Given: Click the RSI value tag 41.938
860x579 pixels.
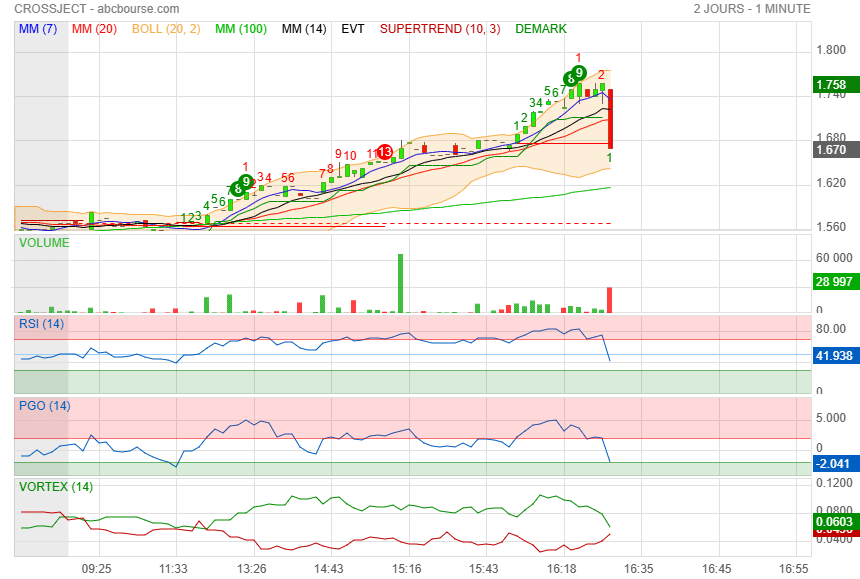Looking at the screenshot, I should click(x=834, y=355).
